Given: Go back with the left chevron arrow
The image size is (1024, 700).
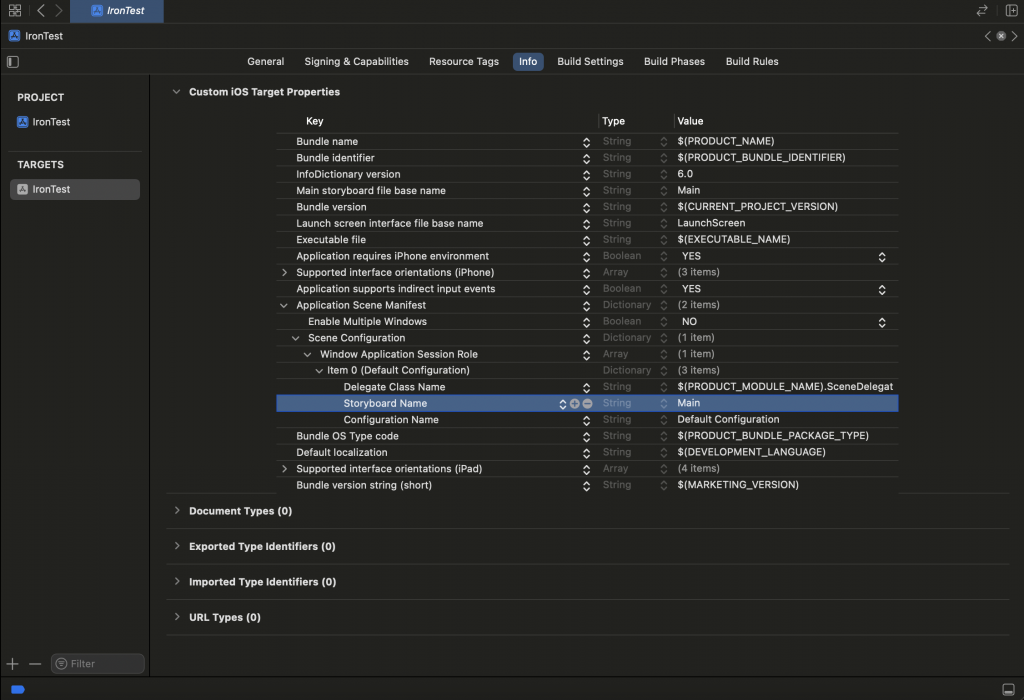Looking at the screenshot, I should click(x=40, y=10).
